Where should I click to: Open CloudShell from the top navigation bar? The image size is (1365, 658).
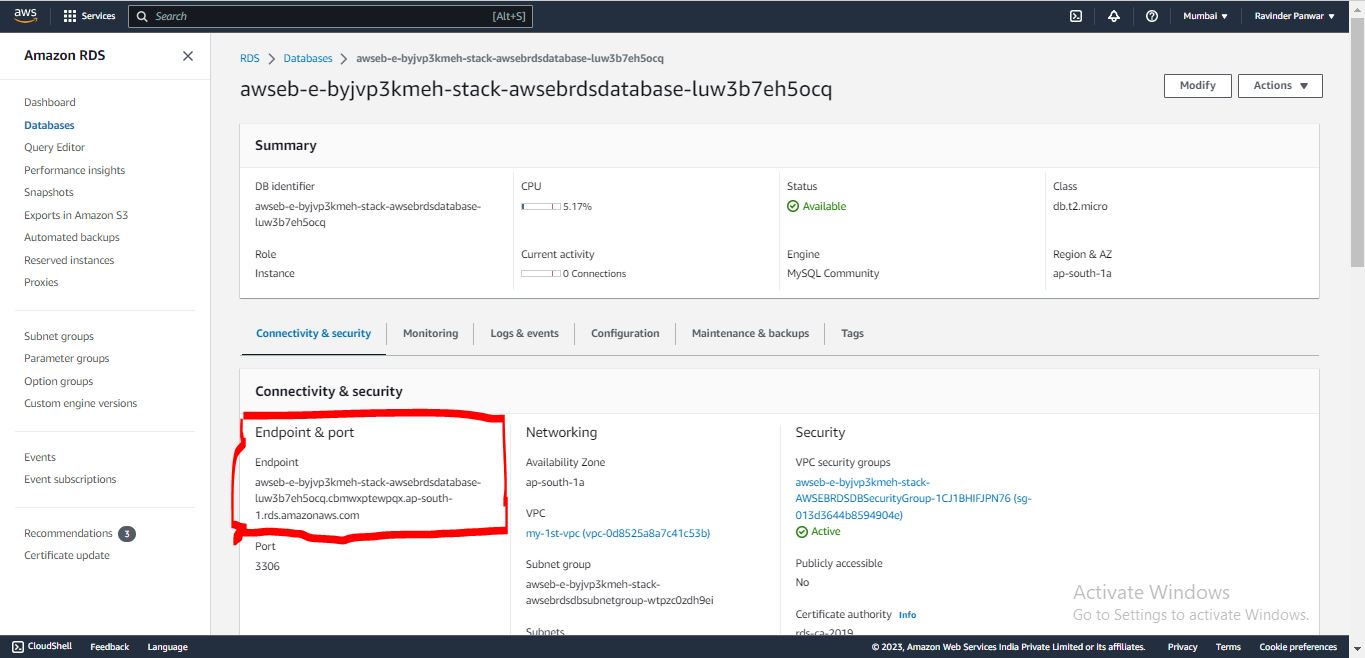click(x=1075, y=16)
